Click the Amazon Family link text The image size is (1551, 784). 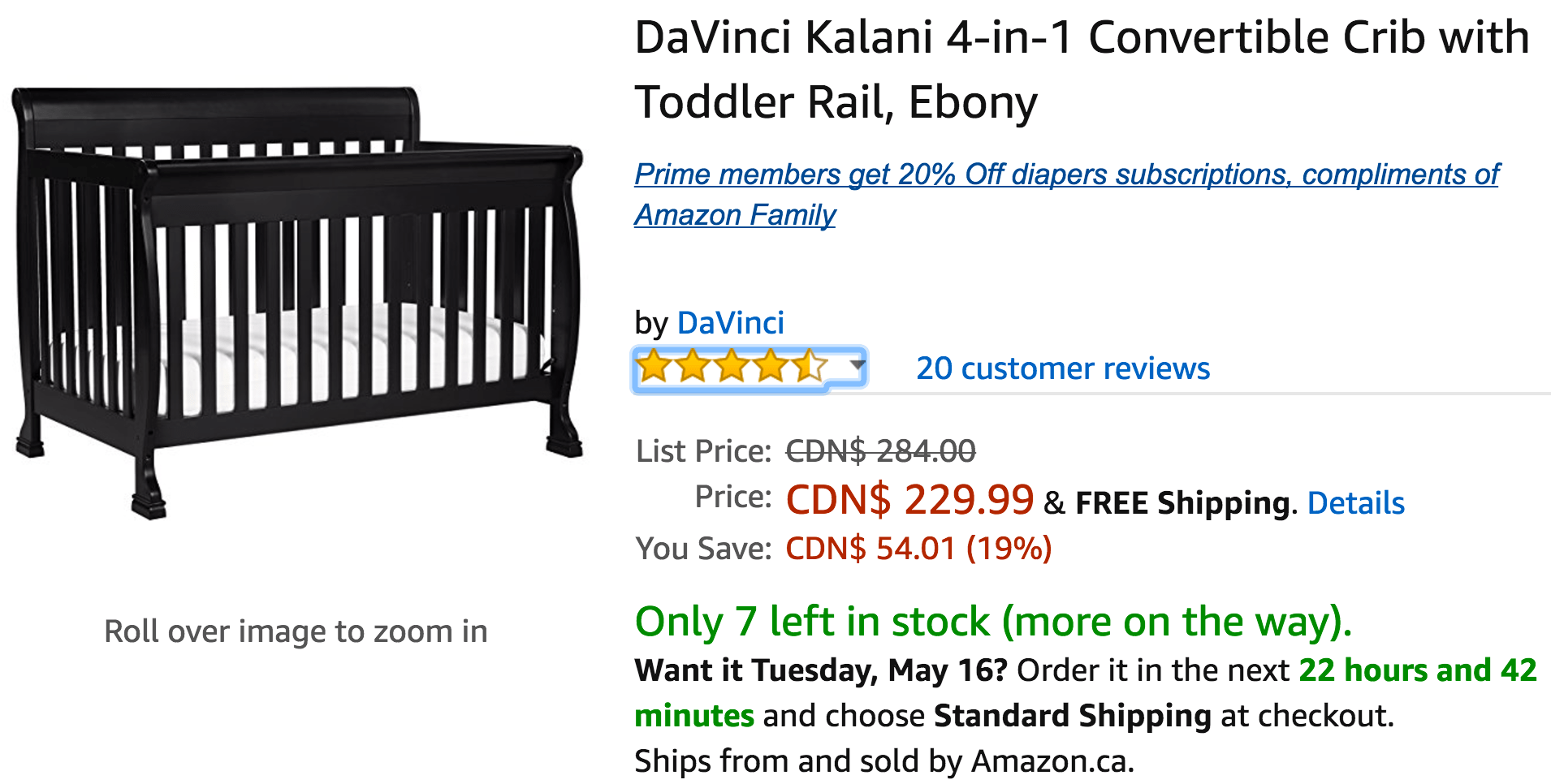click(735, 215)
